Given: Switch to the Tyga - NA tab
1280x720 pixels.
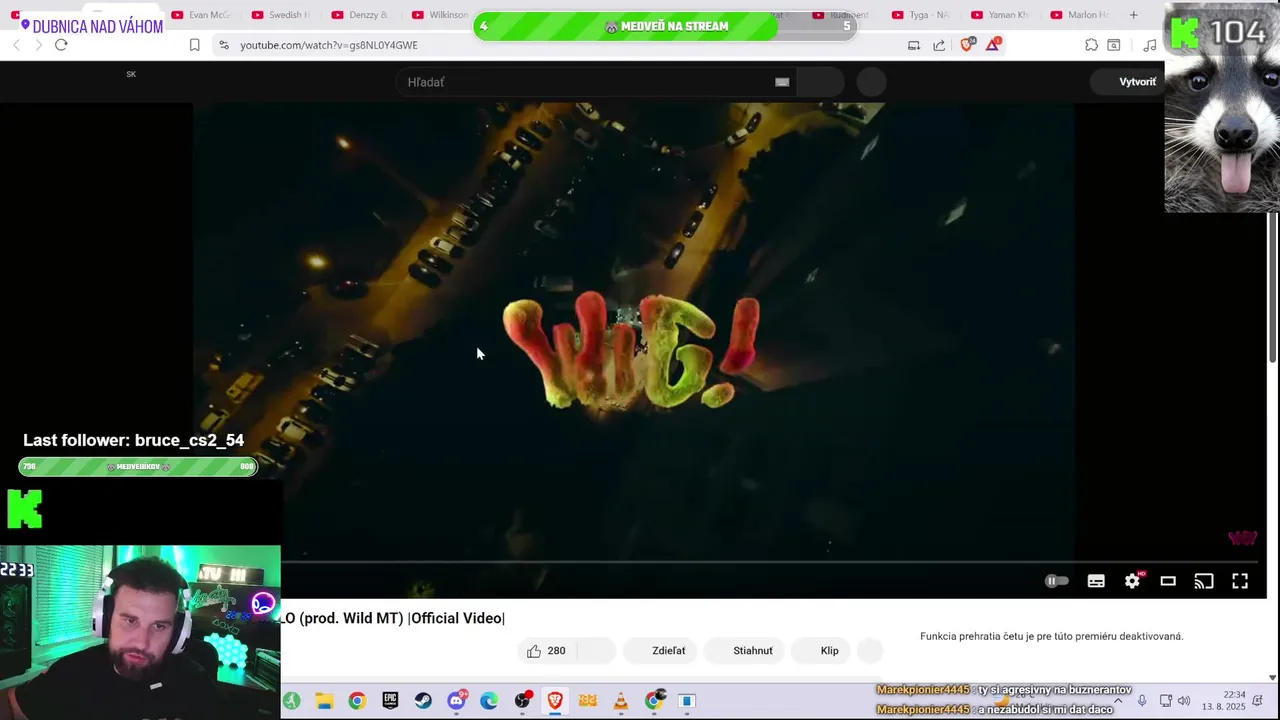Looking at the screenshot, I should pyautogui.click(x=920, y=15).
